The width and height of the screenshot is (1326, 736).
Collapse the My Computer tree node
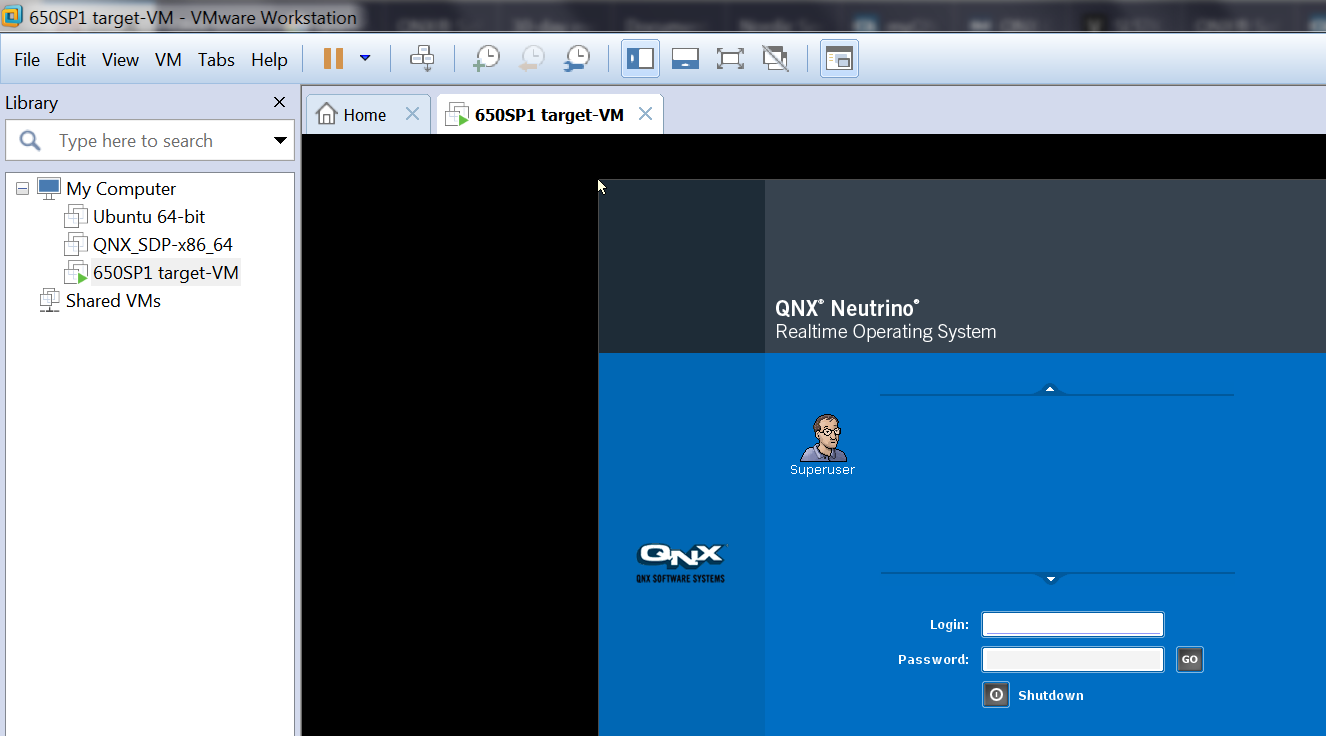22,189
